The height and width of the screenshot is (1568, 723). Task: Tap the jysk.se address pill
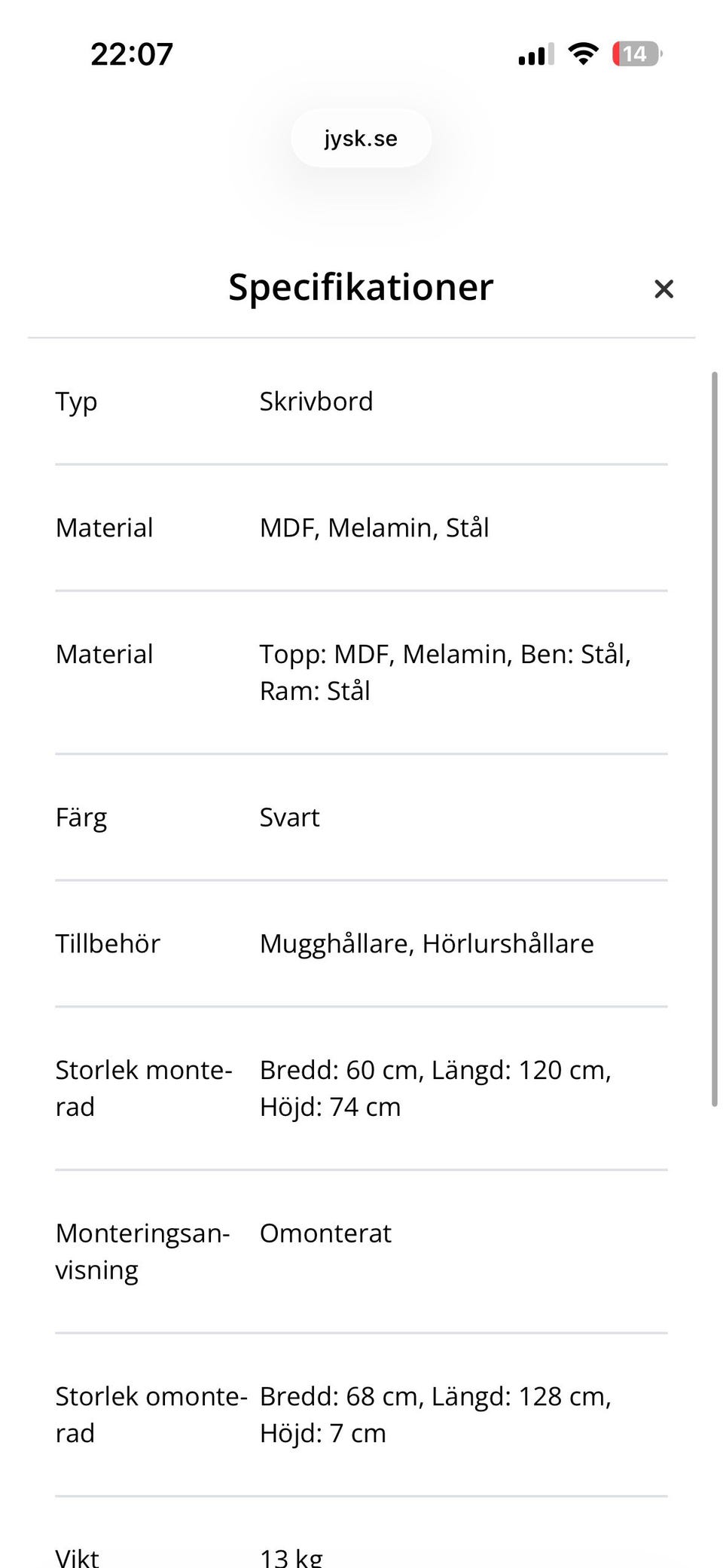361,138
